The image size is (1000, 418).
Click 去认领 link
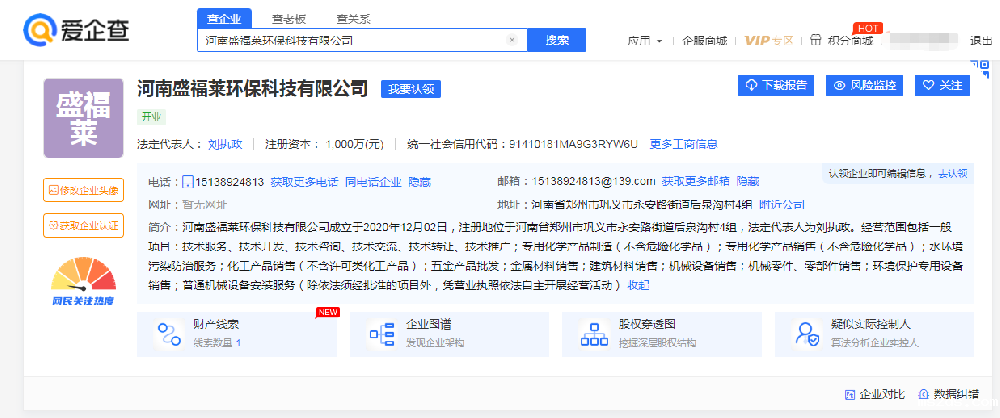click(952, 173)
